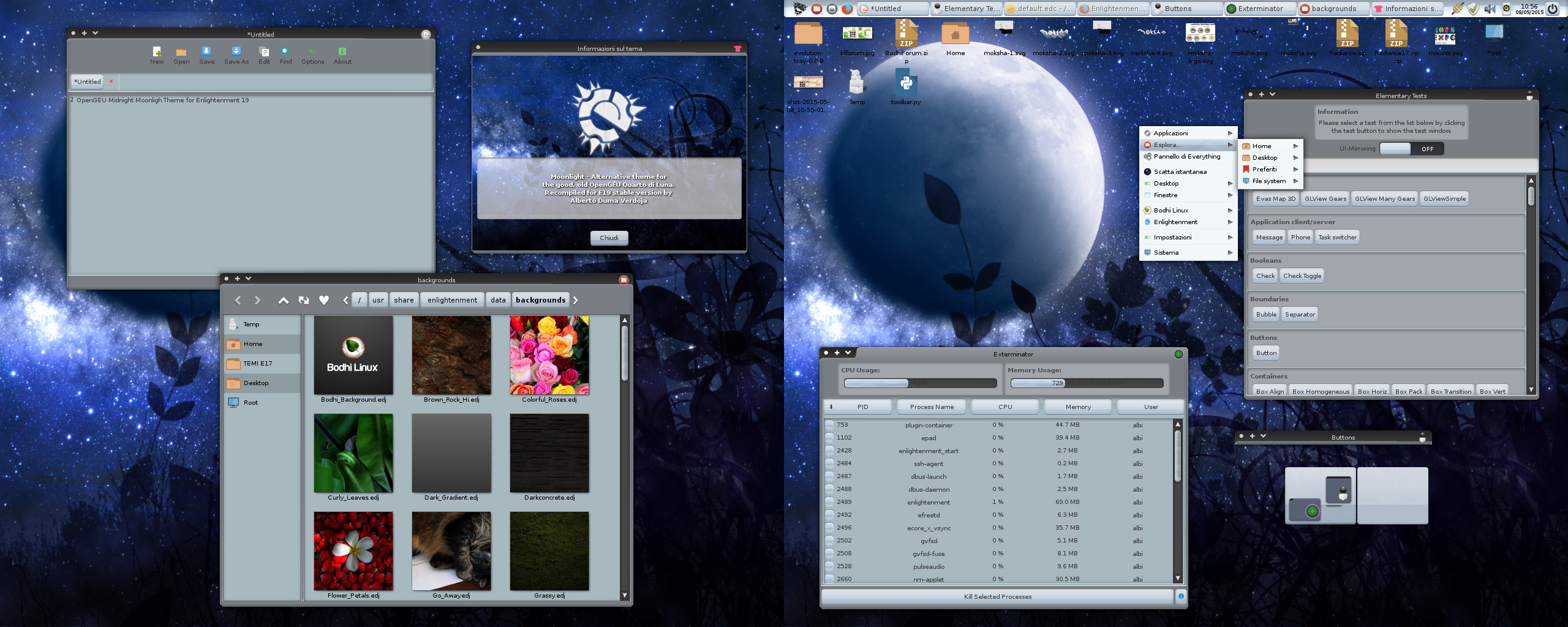
Task: Expand the Desktop submenu in main menu
Action: click(1188, 183)
